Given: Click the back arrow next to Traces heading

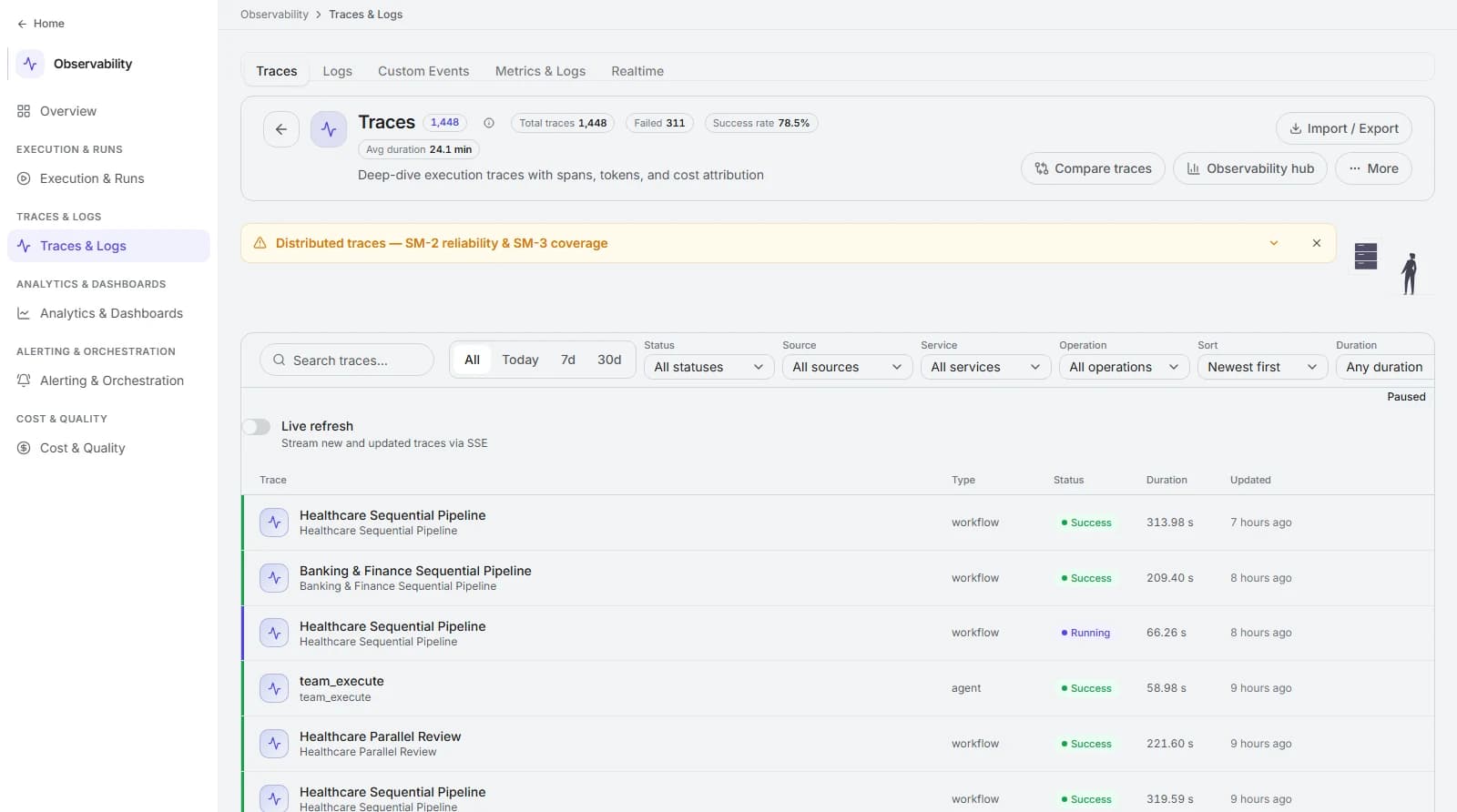Looking at the screenshot, I should point(281,129).
